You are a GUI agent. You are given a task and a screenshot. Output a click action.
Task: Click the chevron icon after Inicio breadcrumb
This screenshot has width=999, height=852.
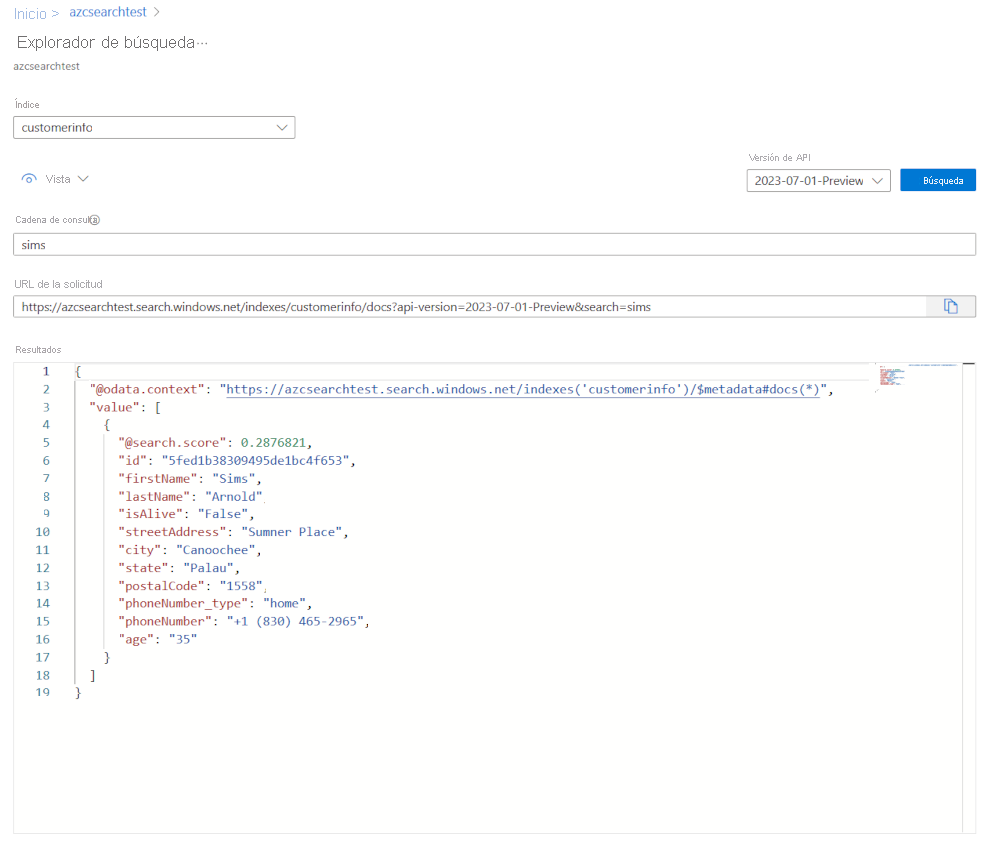[x=54, y=14]
